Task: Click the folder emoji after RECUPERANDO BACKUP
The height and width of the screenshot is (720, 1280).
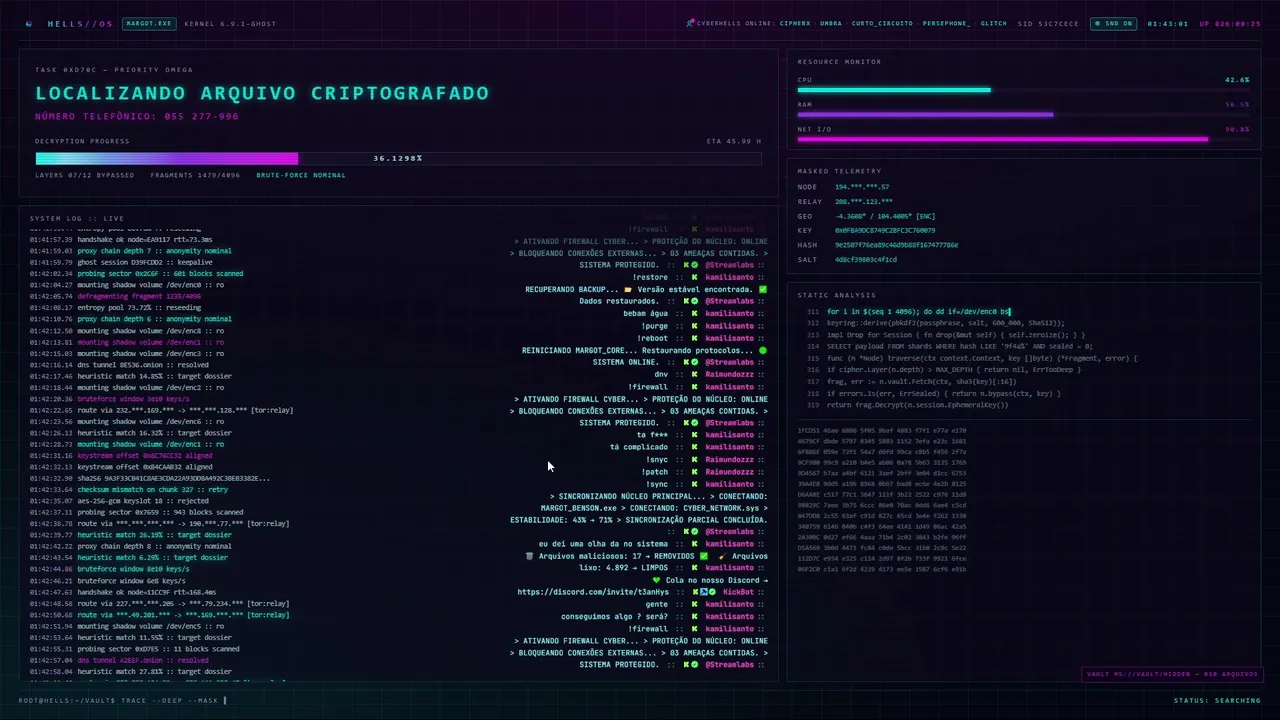Action: pyautogui.click(x=627, y=289)
